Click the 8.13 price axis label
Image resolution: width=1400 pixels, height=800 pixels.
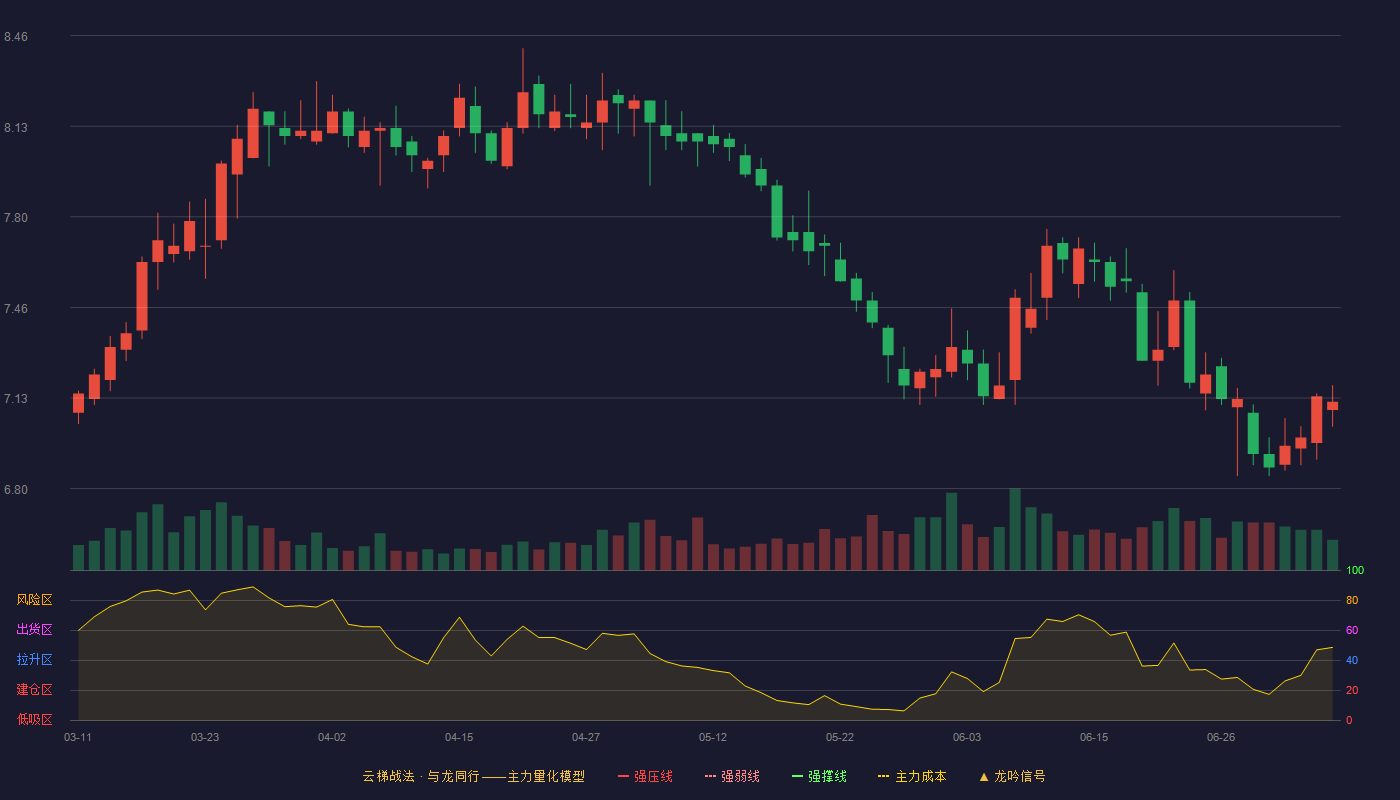coord(16,128)
